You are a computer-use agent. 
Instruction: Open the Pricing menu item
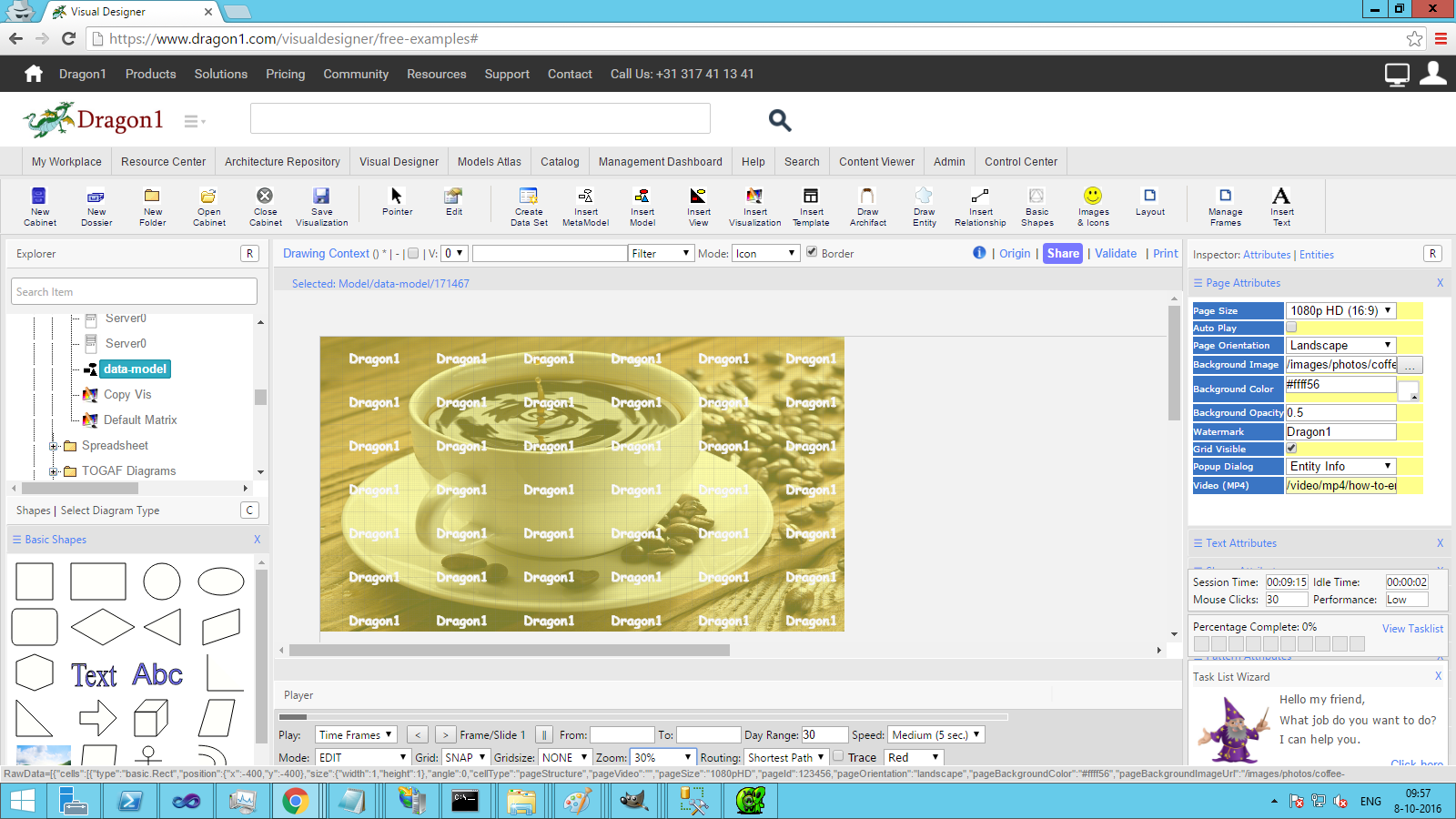[285, 74]
